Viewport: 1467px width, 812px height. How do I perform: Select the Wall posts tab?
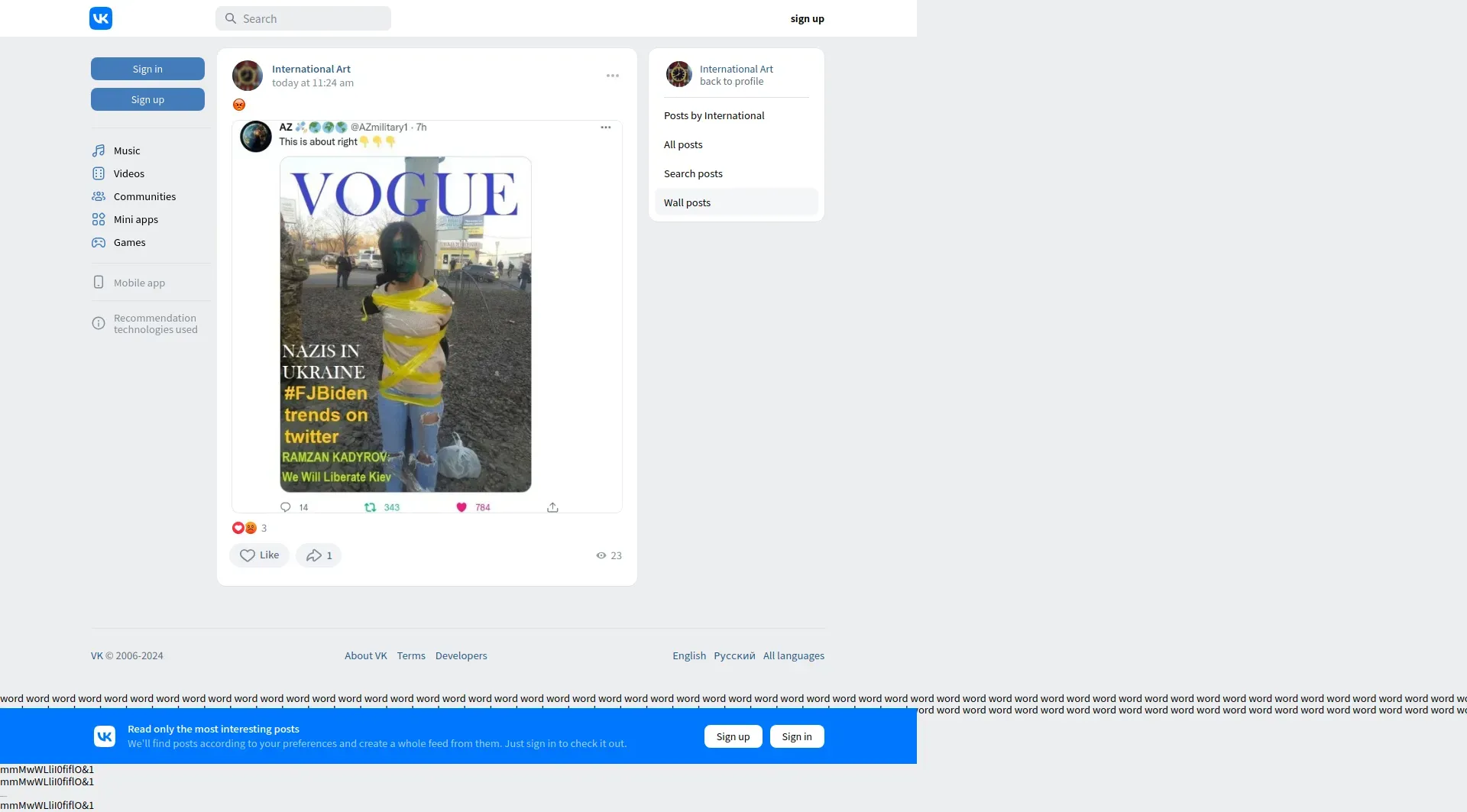pos(737,202)
